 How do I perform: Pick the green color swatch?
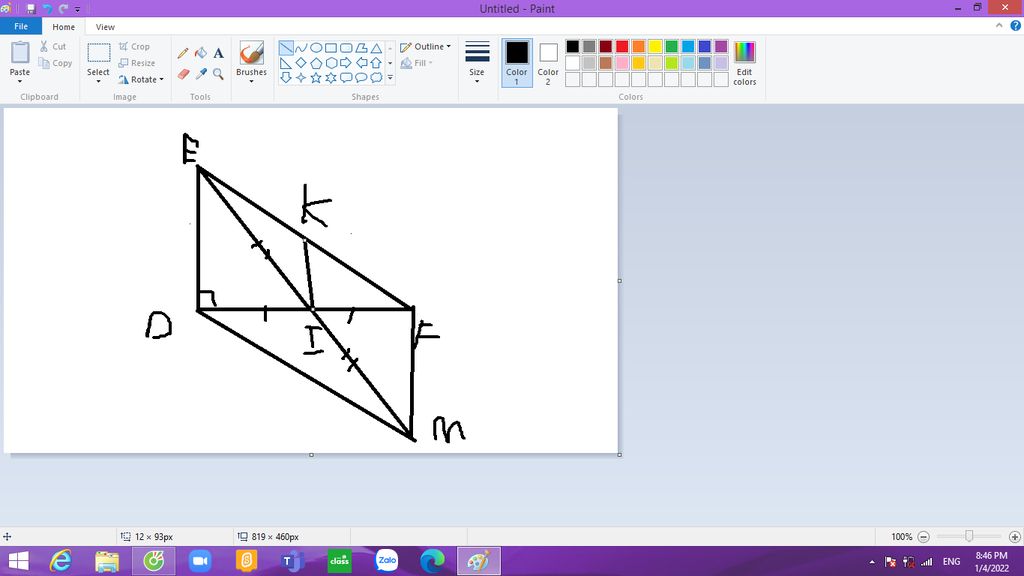(671, 46)
